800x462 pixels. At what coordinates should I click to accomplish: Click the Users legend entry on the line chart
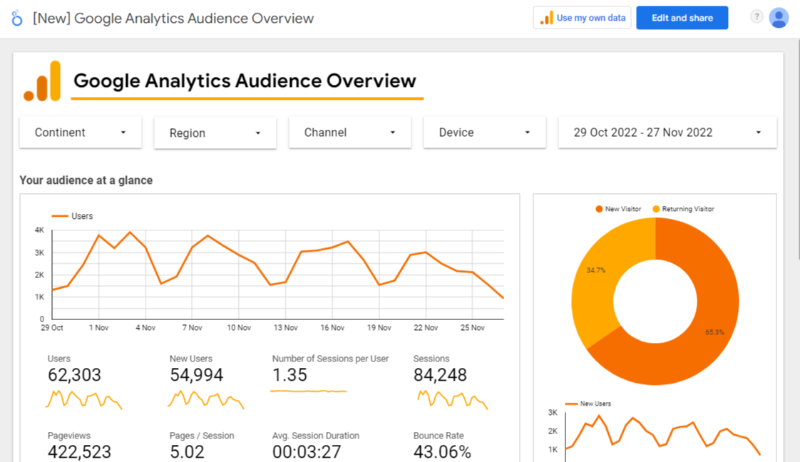tap(72, 216)
